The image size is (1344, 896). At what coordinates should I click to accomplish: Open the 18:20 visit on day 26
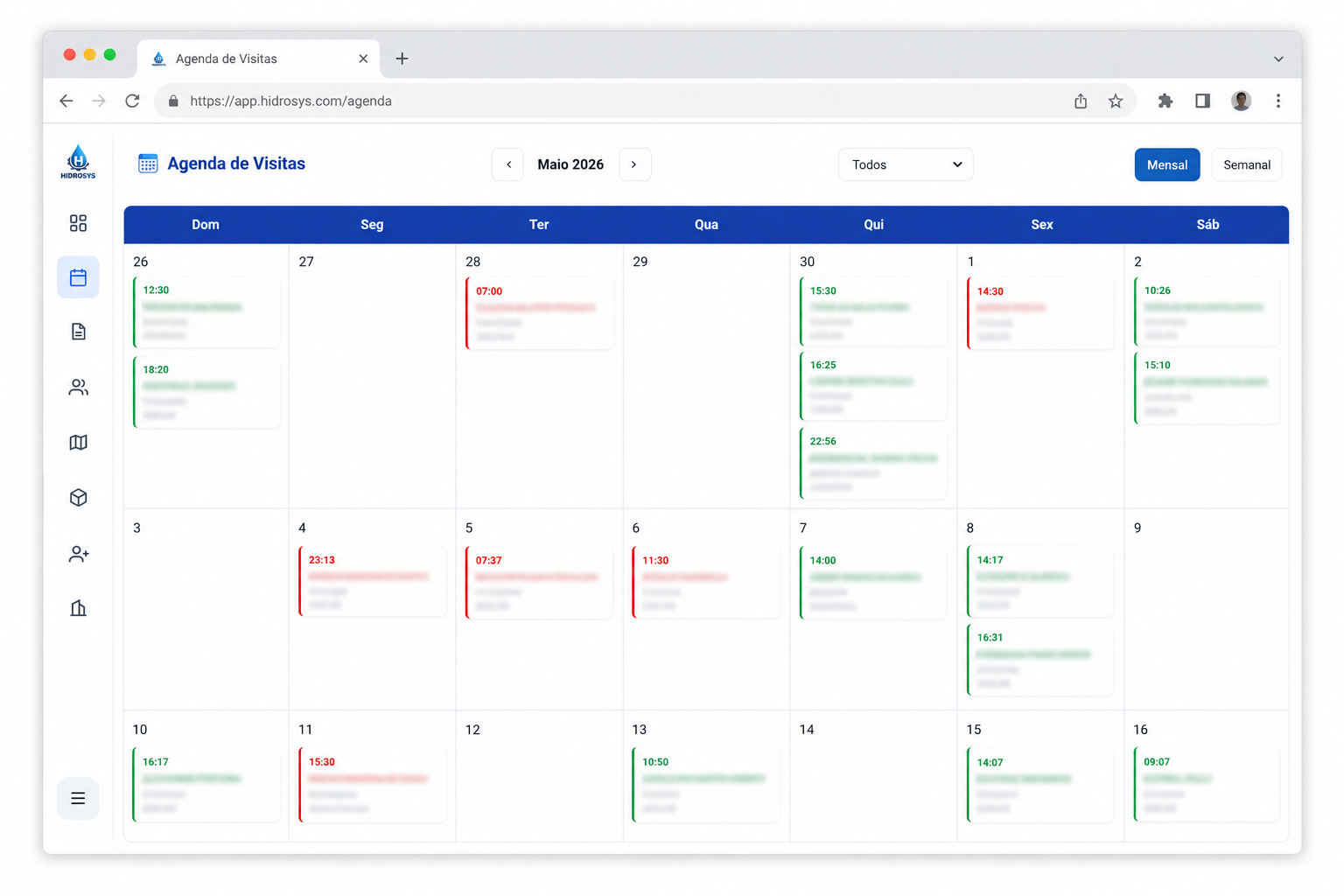(x=206, y=391)
